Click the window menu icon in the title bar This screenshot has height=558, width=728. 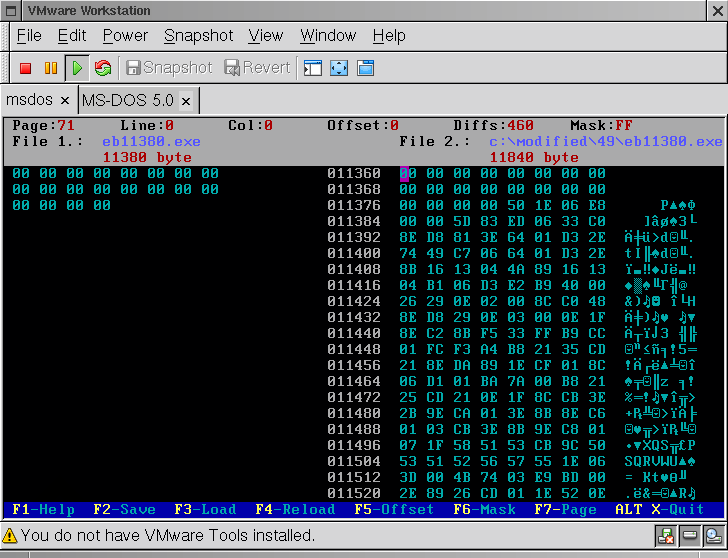[11, 11]
